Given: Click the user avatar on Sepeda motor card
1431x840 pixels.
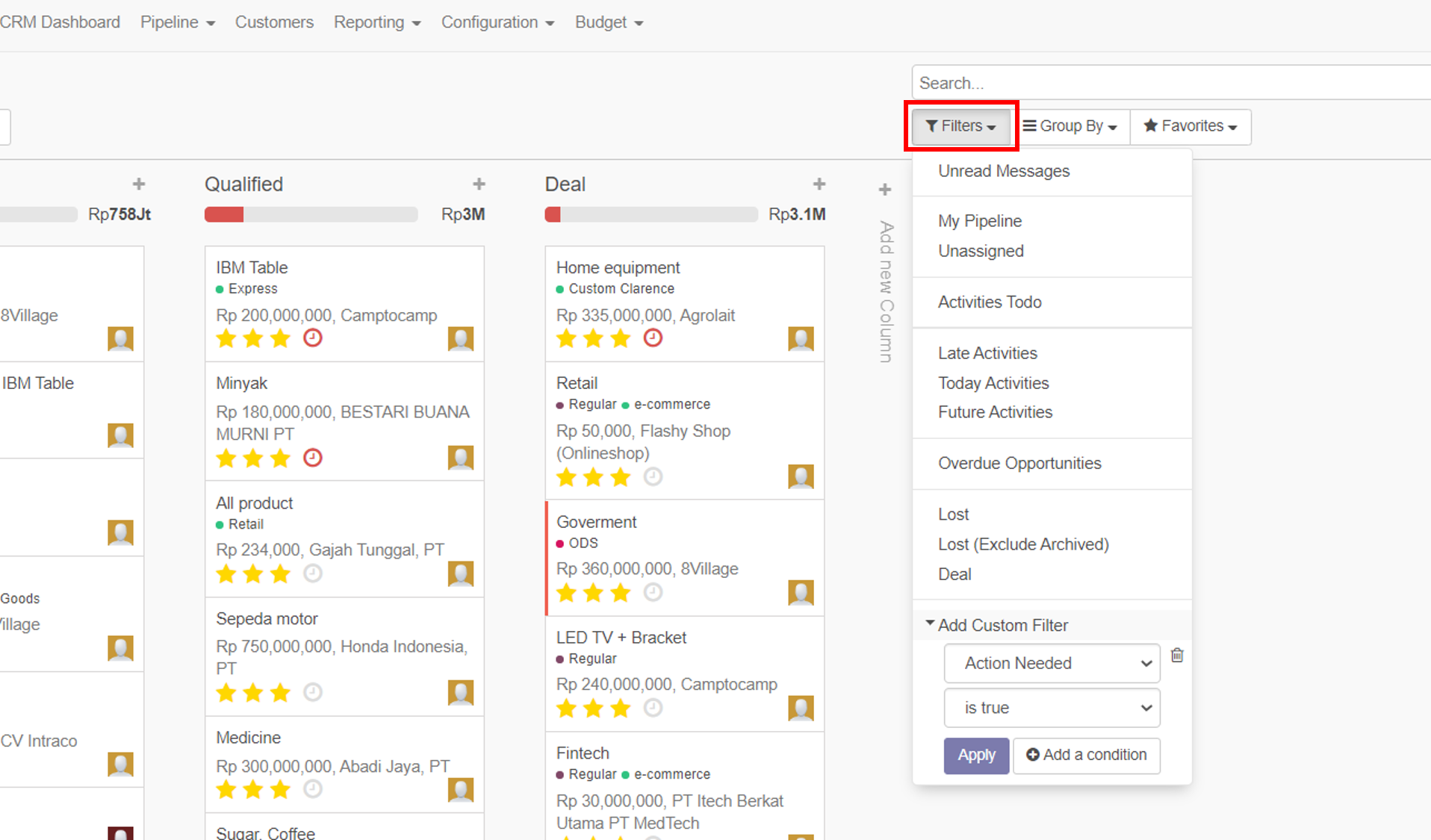Looking at the screenshot, I should [461, 693].
